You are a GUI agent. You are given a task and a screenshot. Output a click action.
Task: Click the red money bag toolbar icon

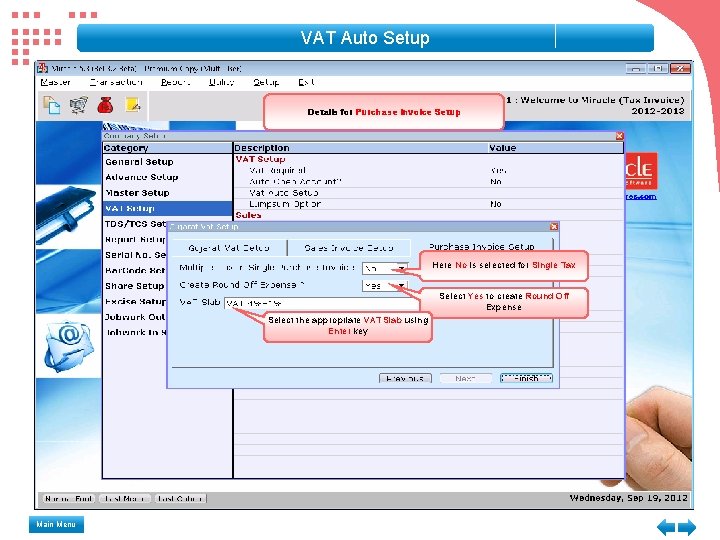coord(106,105)
